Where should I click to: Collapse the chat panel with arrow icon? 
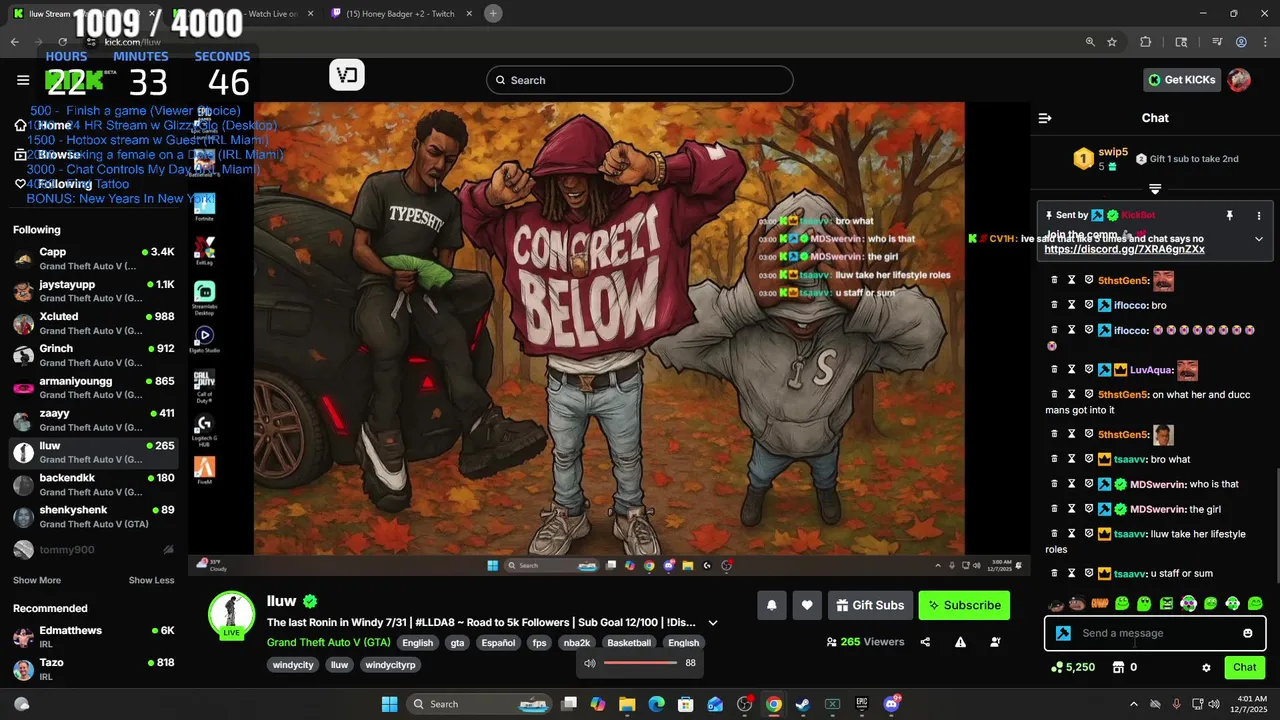tap(1045, 118)
